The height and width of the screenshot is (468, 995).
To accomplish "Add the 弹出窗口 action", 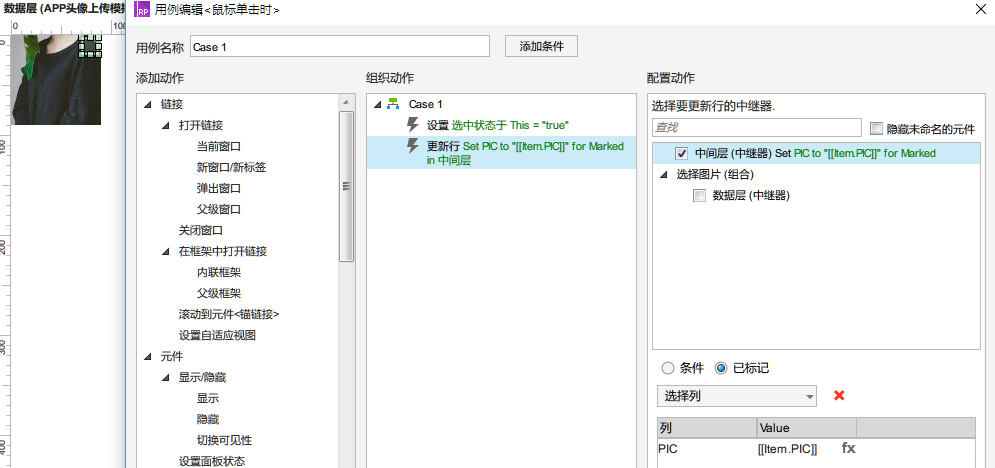I will click(x=219, y=188).
